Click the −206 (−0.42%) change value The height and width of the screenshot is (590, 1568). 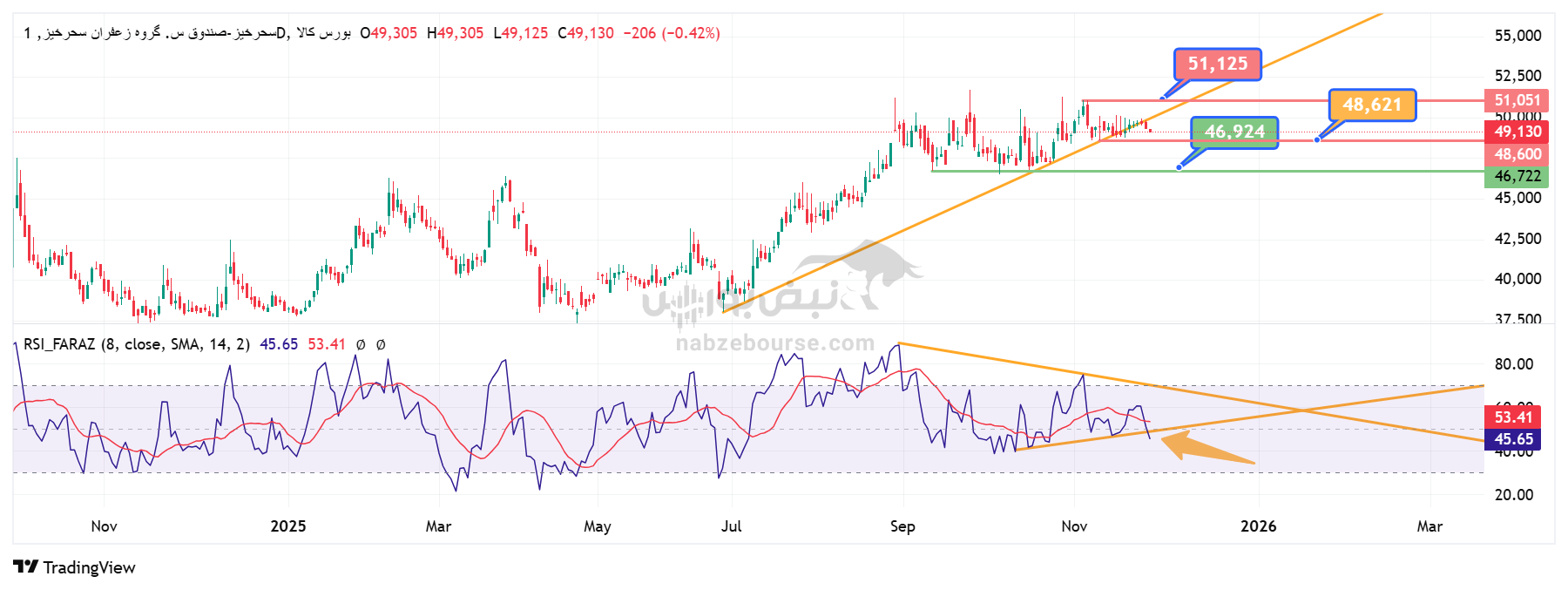(x=672, y=33)
